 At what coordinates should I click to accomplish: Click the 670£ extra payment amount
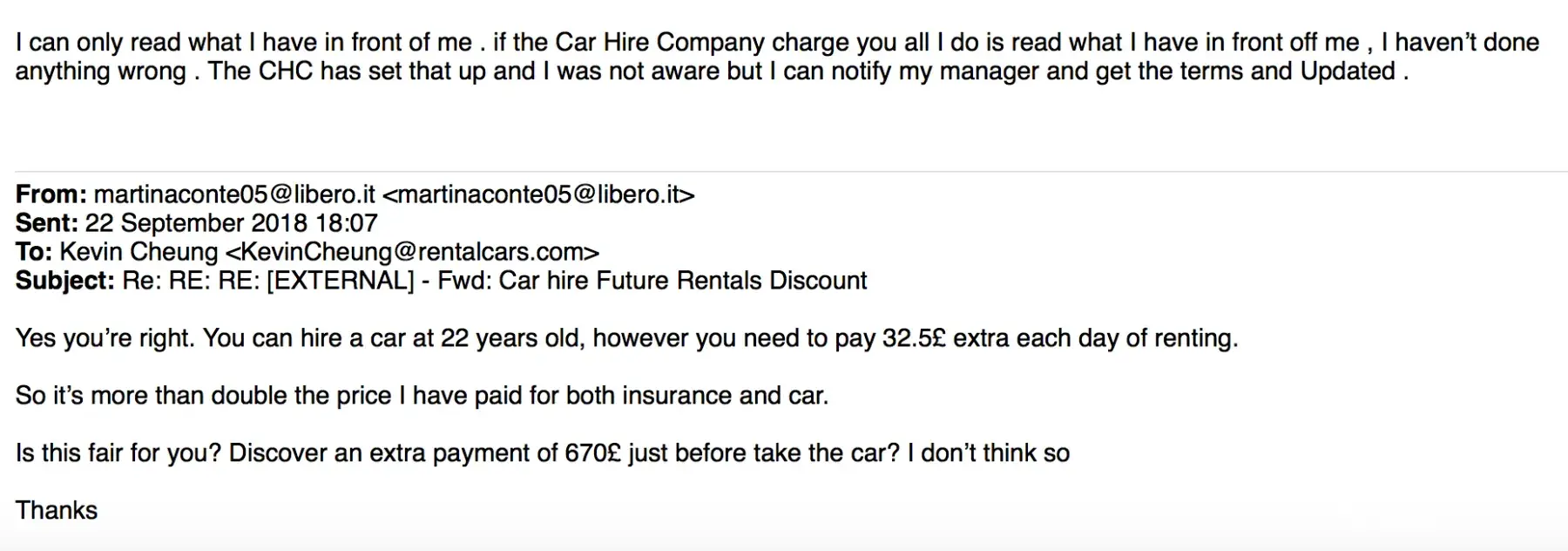(x=592, y=453)
